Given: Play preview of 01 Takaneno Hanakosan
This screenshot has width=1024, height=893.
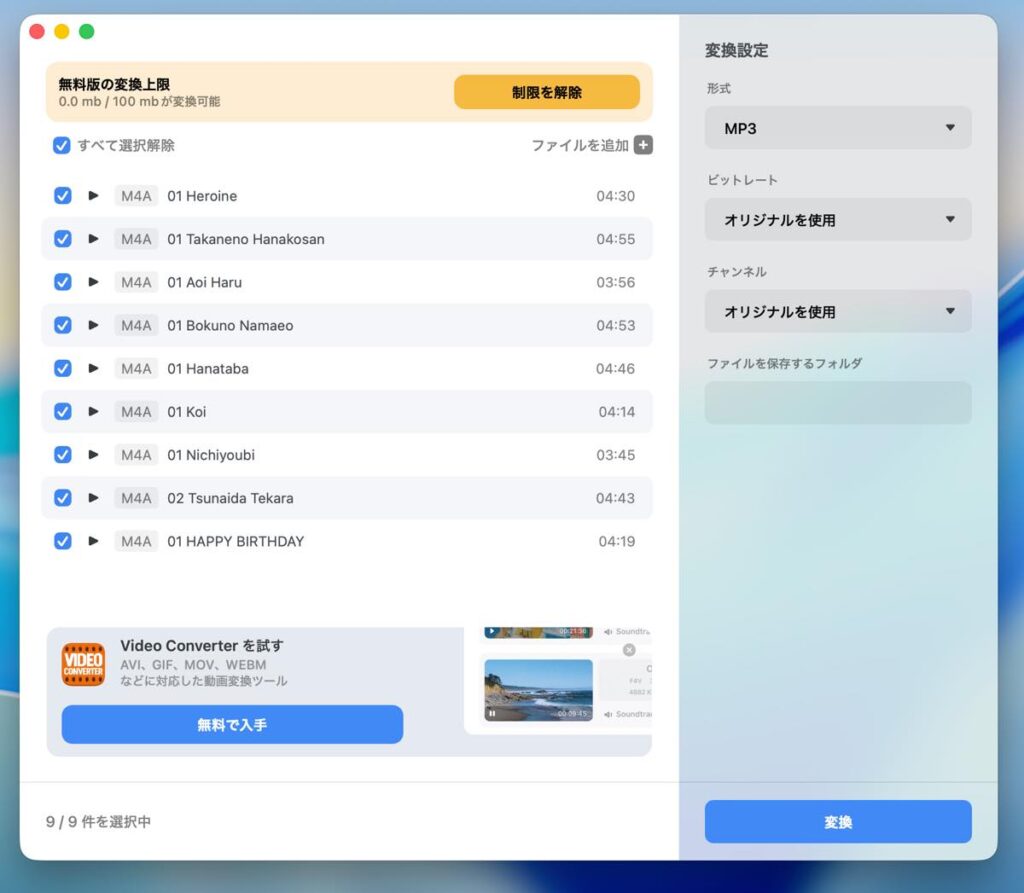Looking at the screenshot, I should [x=93, y=239].
